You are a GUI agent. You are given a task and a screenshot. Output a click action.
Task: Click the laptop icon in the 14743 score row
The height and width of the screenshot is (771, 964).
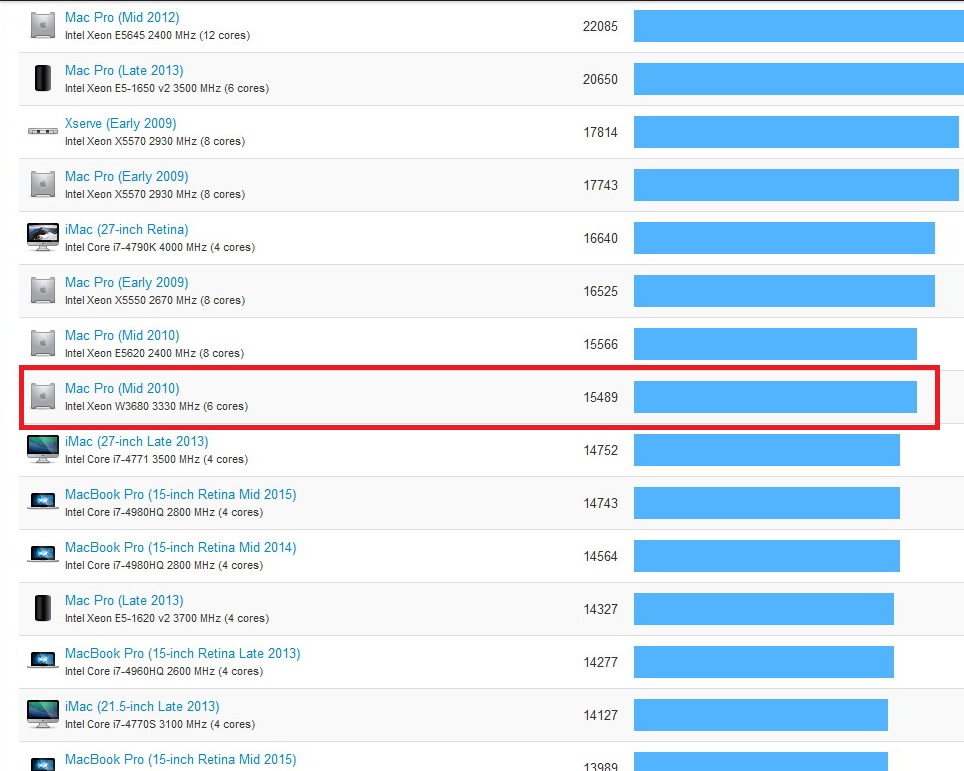coord(43,502)
